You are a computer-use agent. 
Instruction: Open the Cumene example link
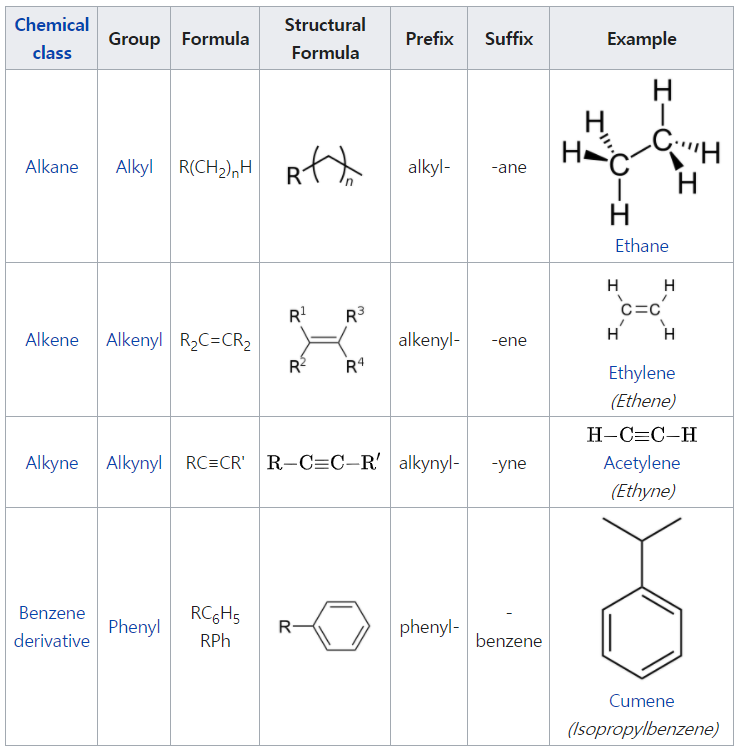click(642, 701)
